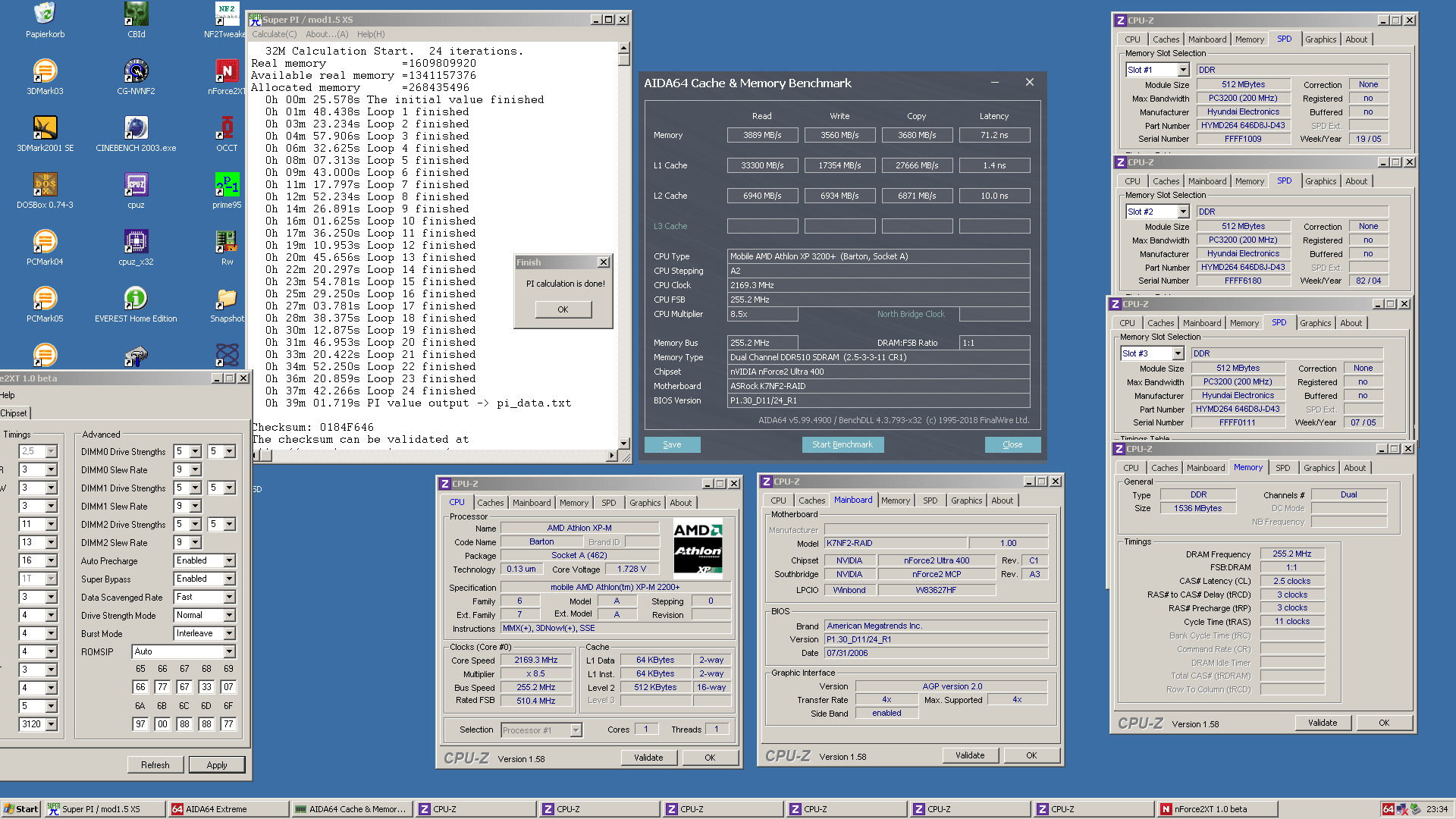Launch cpuz_x32 desktop shortcut
Viewport: 1456px width, 819px height.
click(136, 248)
